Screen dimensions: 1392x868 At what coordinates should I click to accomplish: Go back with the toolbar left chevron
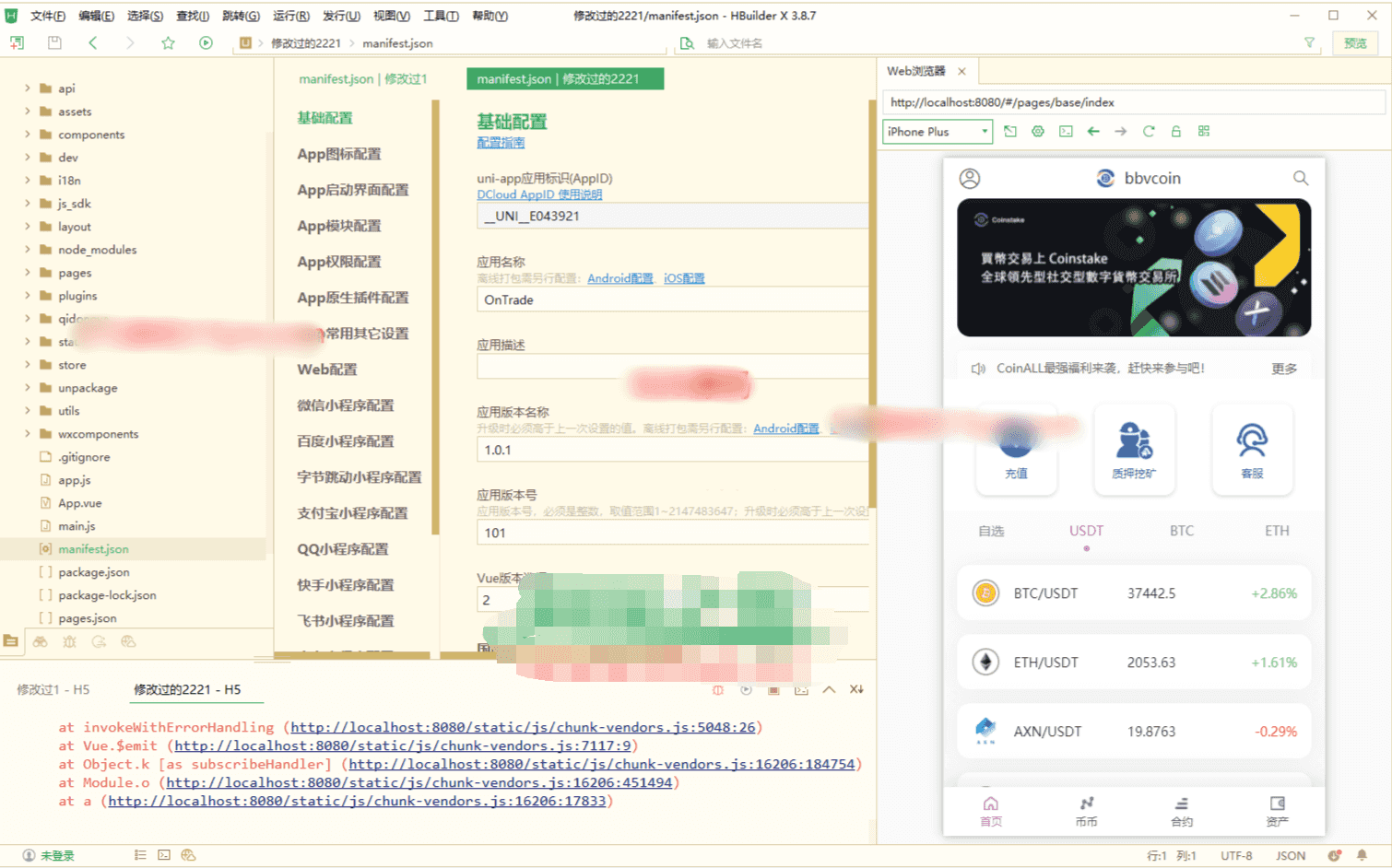click(x=92, y=43)
